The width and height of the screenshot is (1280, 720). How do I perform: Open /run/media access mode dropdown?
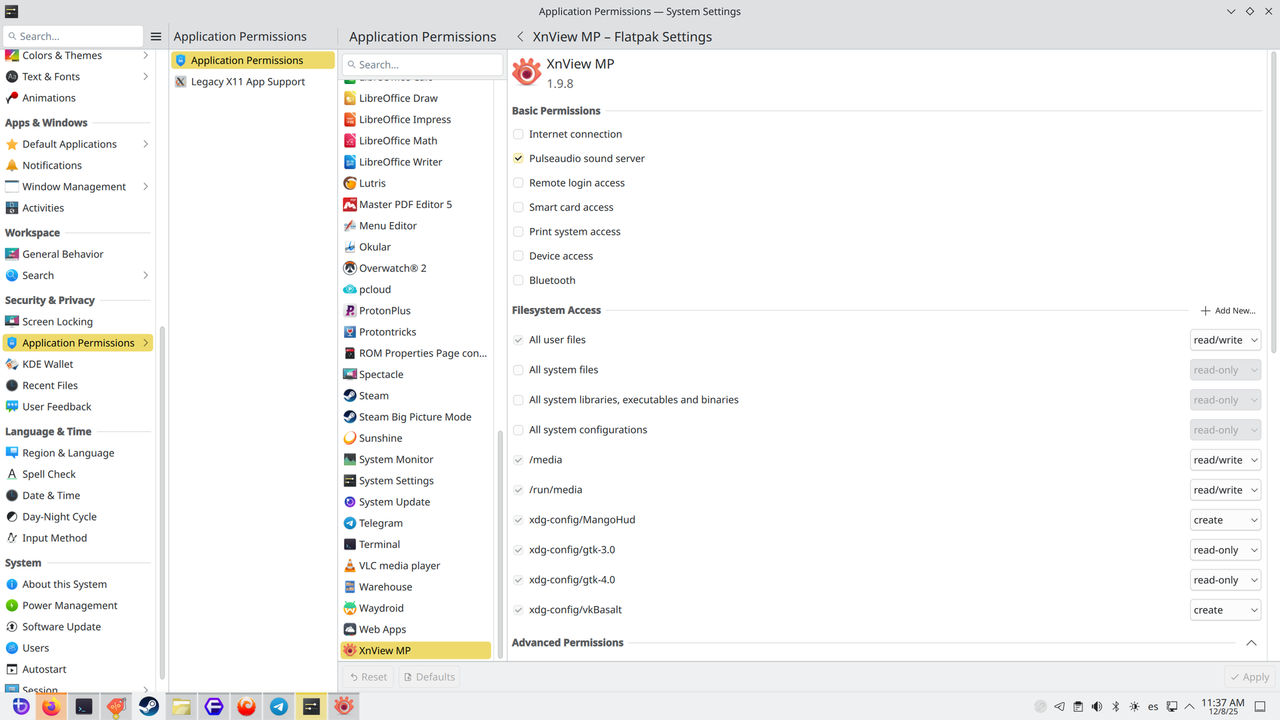click(x=1225, y=490)
